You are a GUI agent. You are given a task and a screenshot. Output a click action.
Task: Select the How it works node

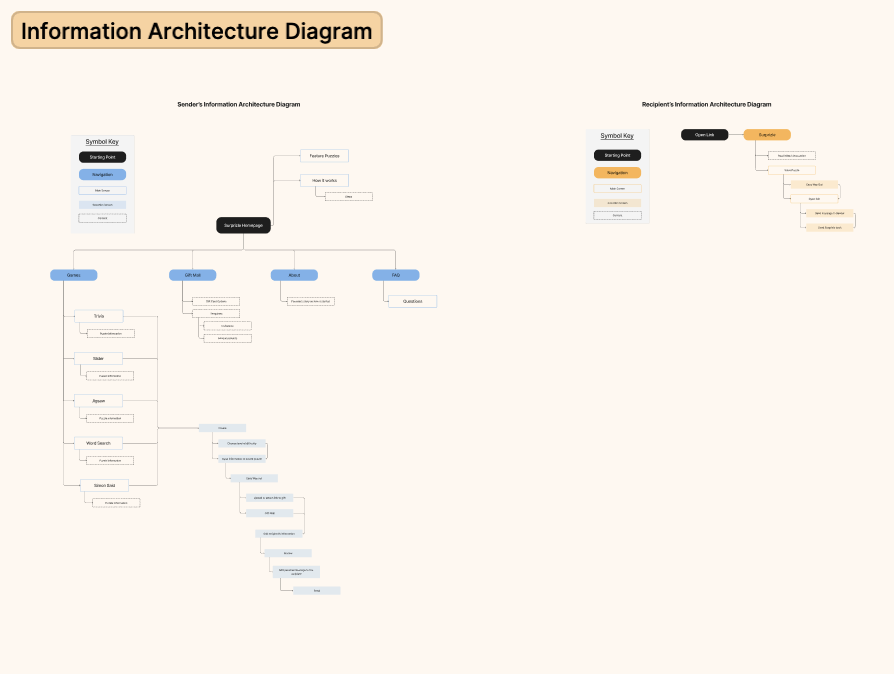click(x=324, y=180)
